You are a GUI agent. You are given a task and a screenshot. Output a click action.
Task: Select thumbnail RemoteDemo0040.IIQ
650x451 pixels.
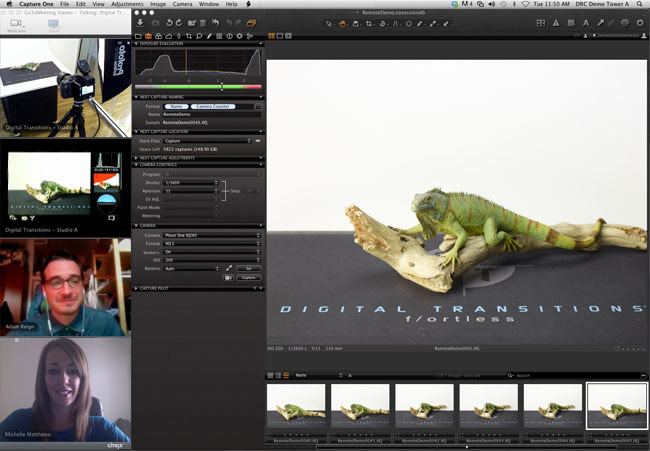pos(296,406)
